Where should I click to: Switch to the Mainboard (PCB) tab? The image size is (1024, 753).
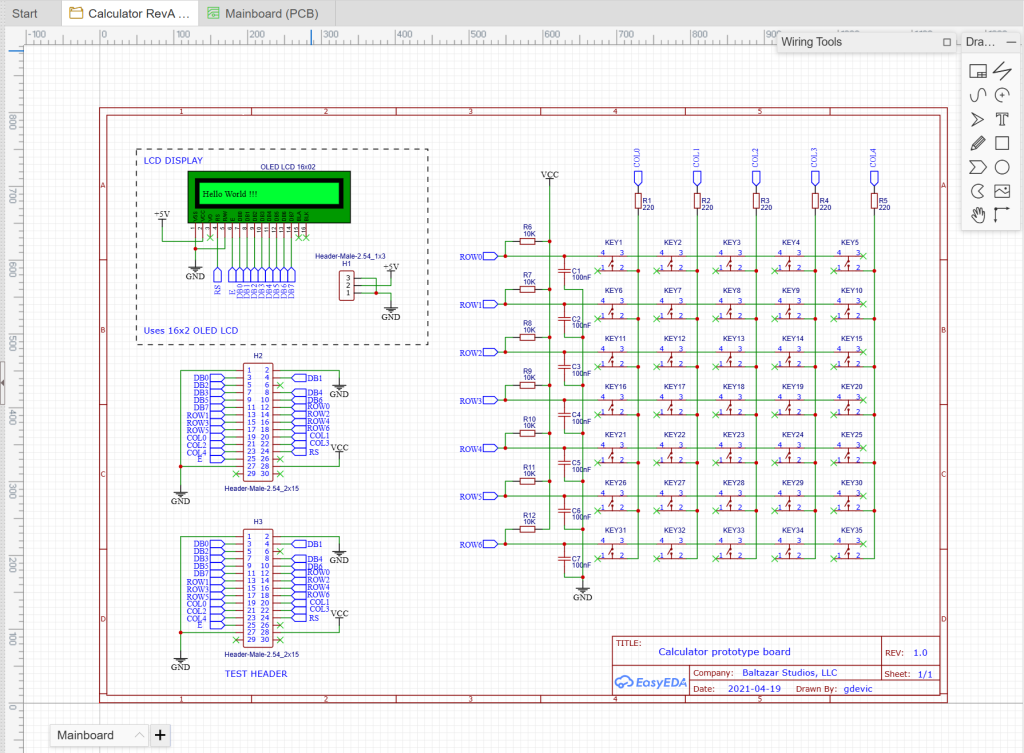click(265, 13)
